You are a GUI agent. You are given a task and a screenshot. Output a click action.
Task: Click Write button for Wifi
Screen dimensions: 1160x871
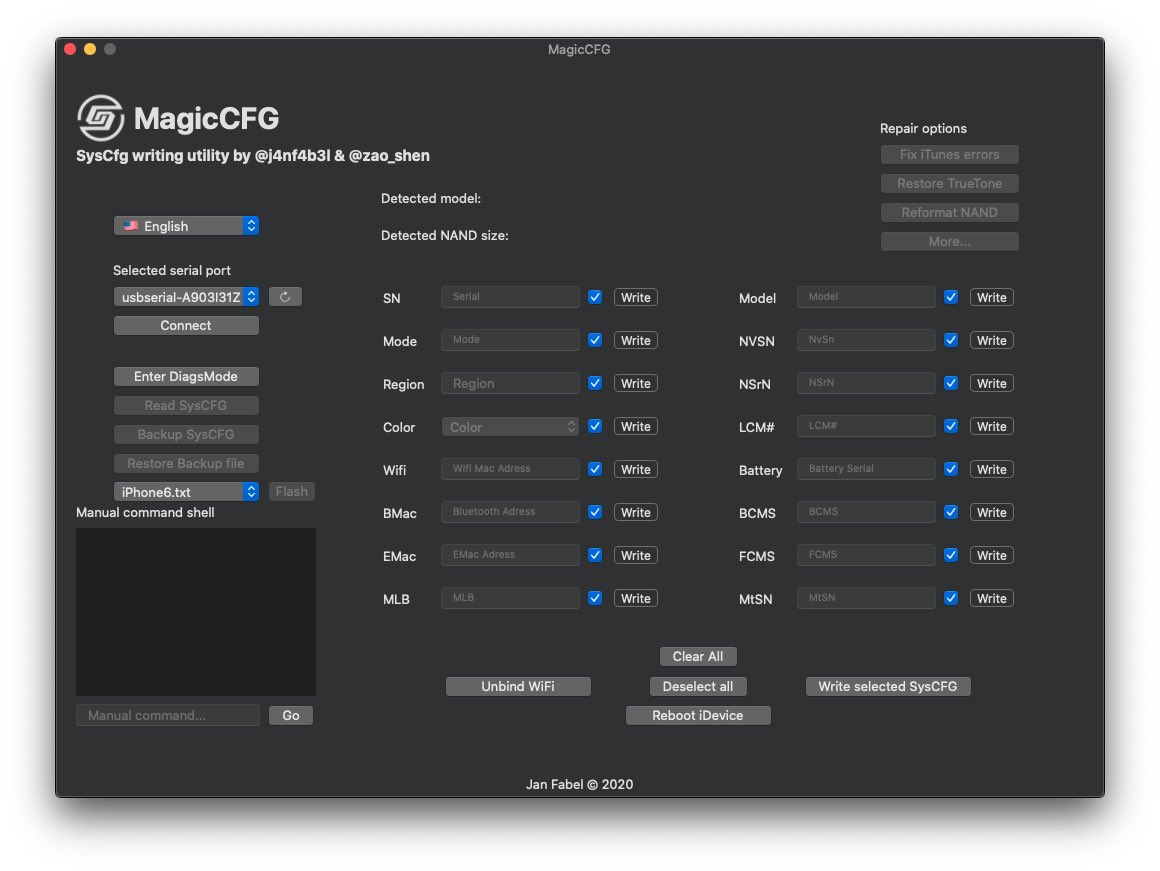click(635, 469)
